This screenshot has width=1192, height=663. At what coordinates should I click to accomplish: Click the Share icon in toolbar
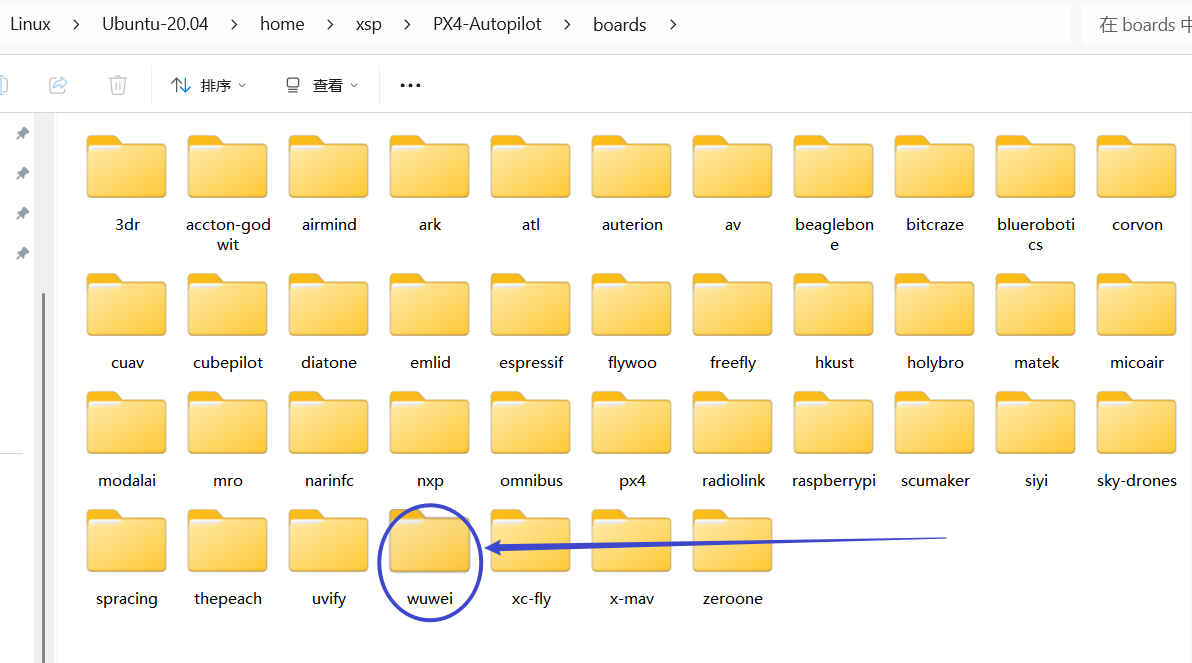pos(58,85)
